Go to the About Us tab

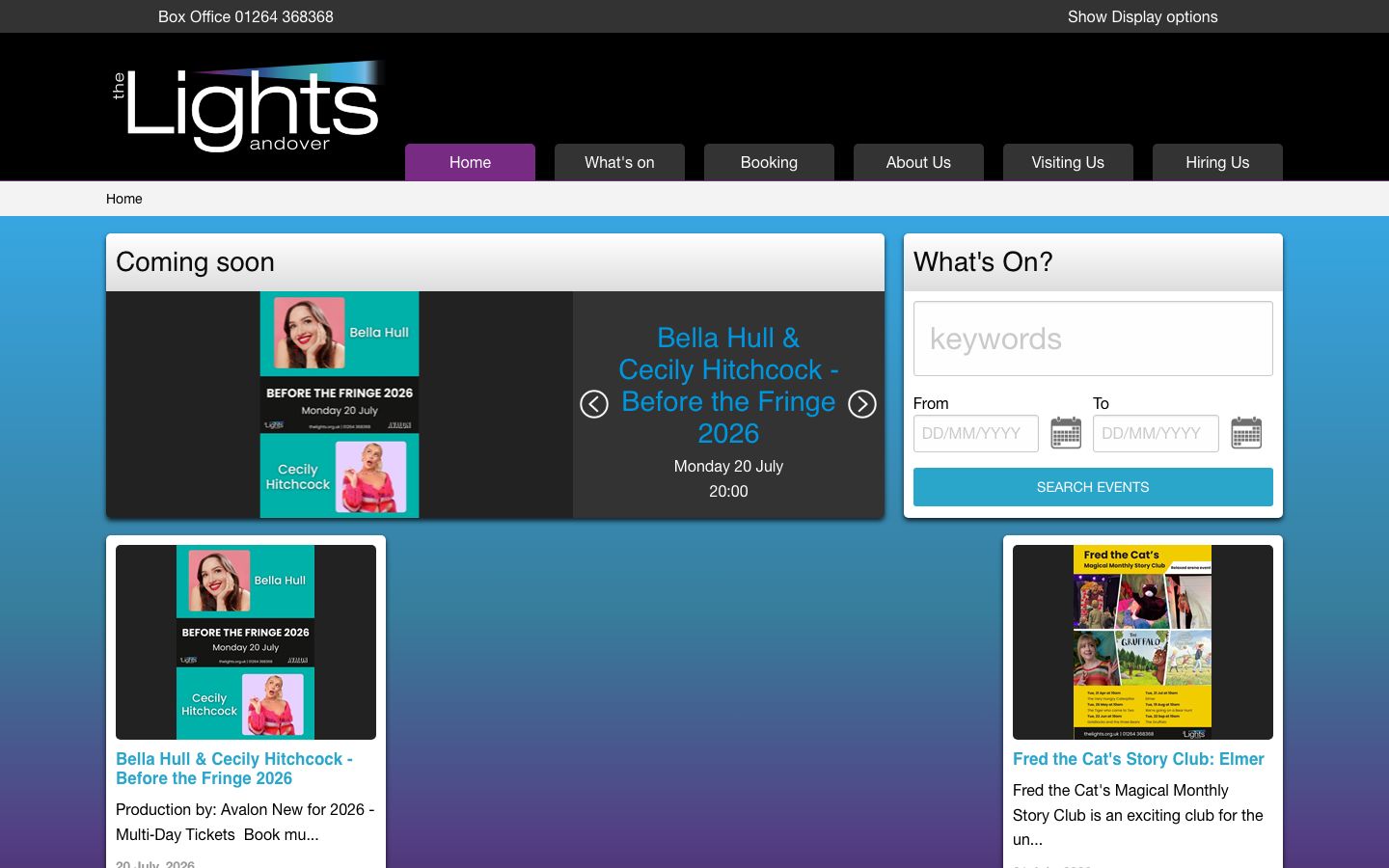918,162
